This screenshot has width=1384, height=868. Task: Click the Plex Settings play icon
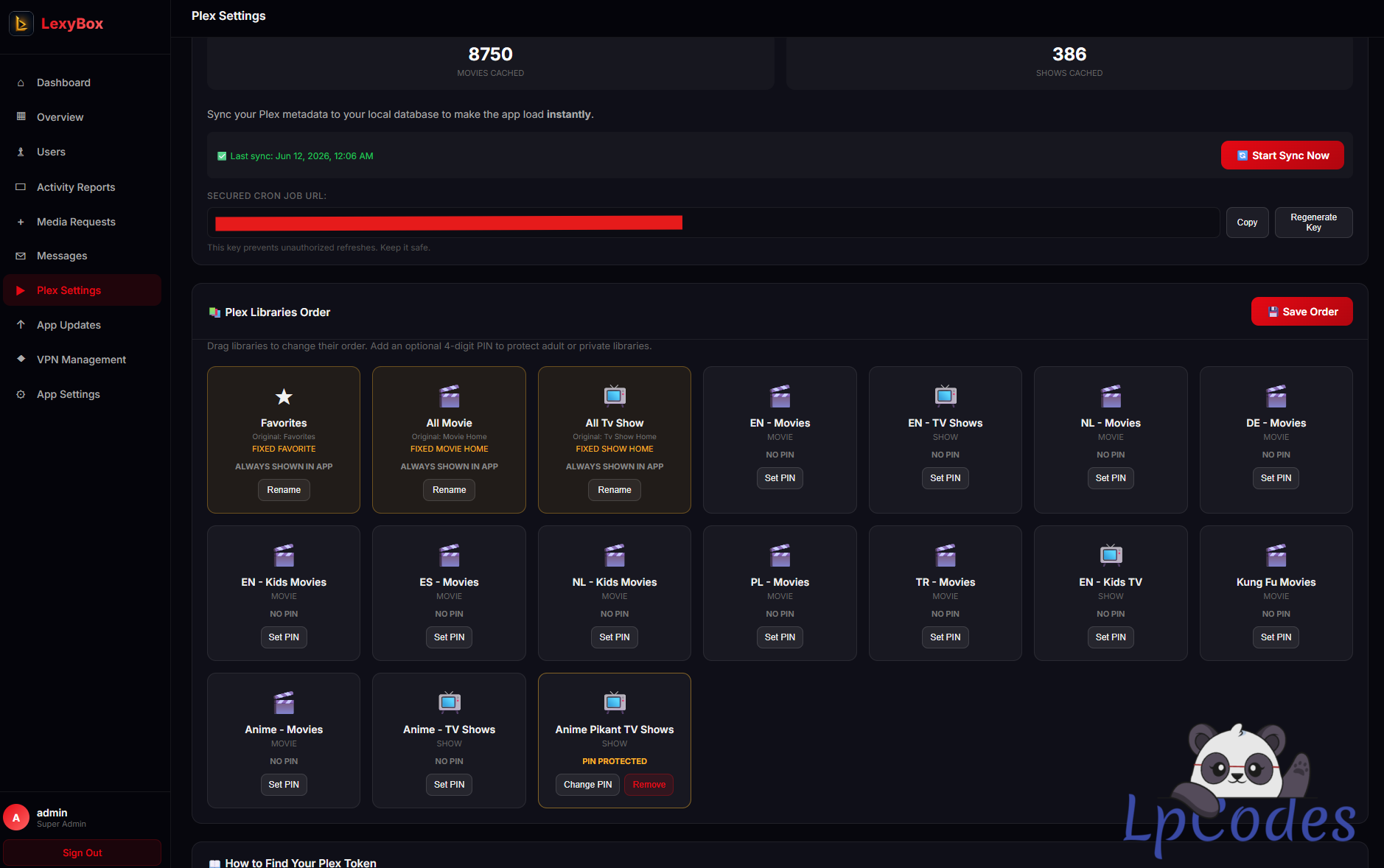(x=21, y=290)
